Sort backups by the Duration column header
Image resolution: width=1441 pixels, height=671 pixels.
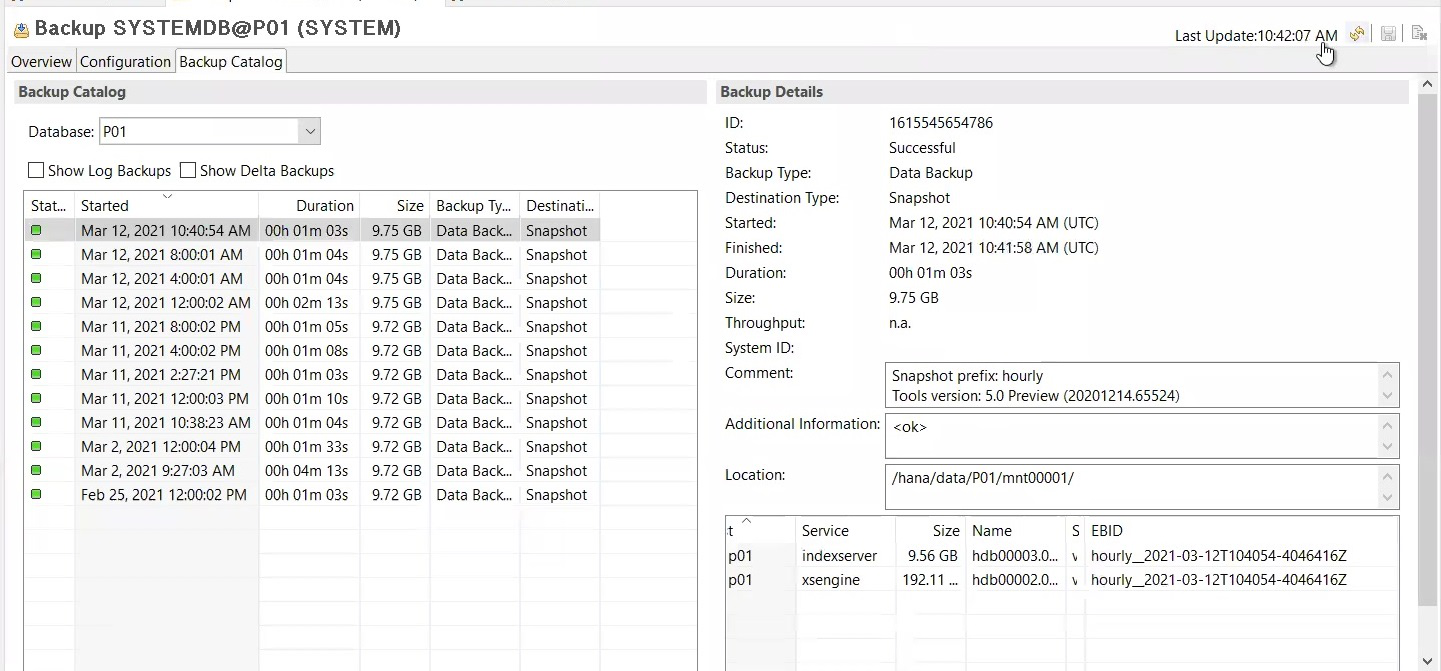pyautogui.click(x=324, y=206)
